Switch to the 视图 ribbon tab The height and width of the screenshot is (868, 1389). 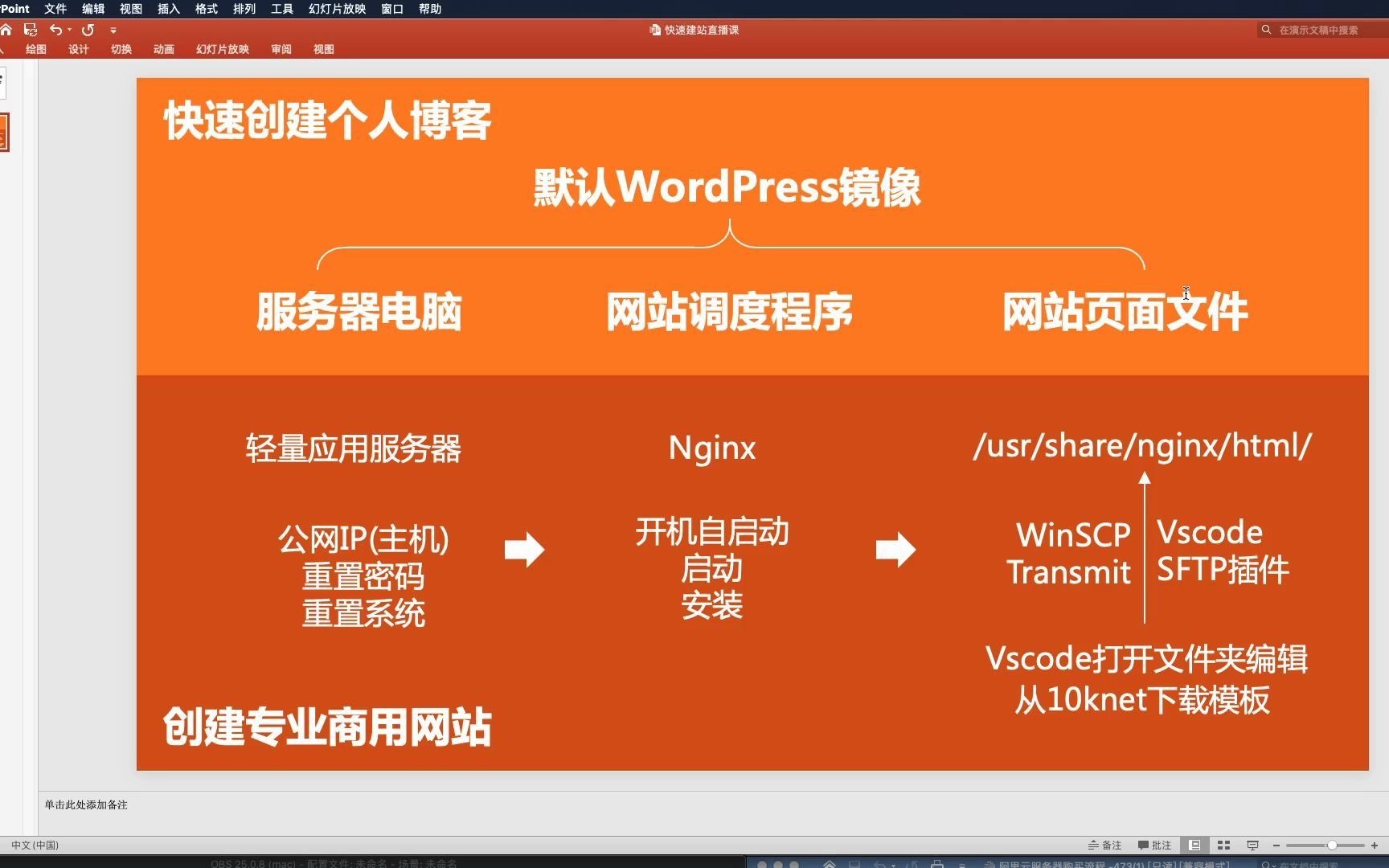point(324,49)
